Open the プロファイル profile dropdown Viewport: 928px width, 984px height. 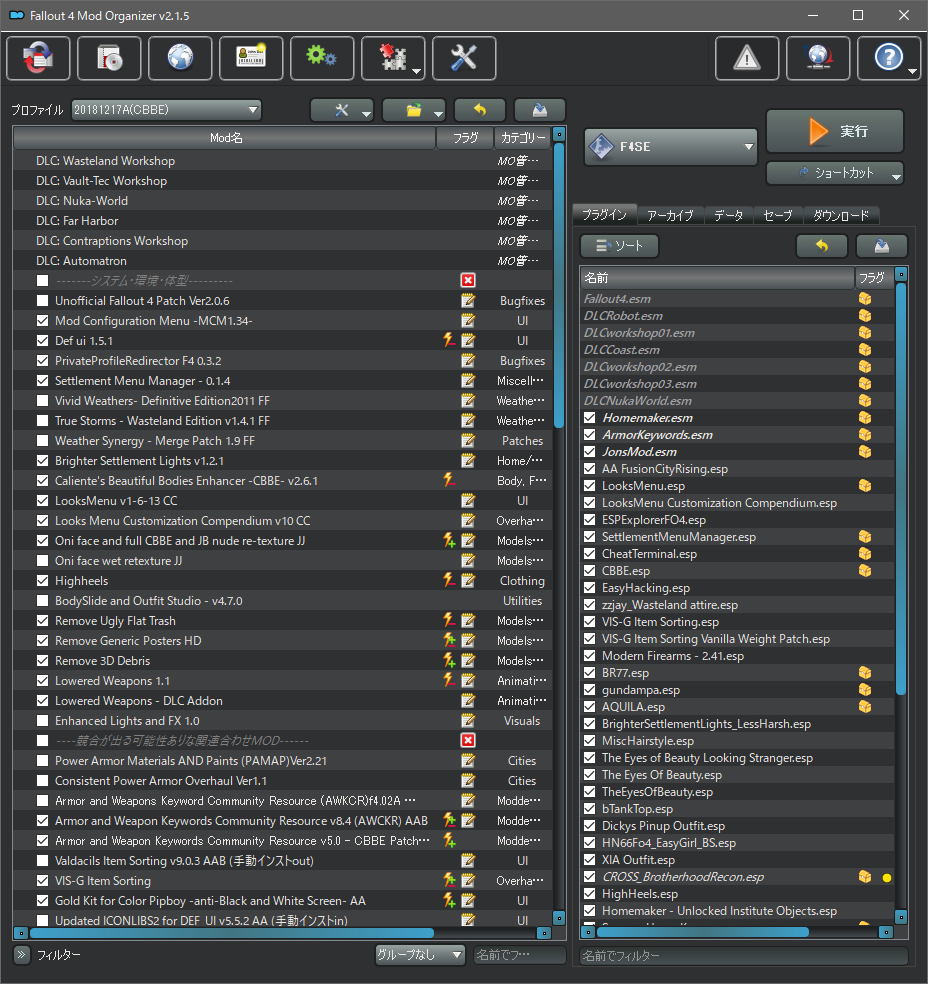tap(166, 110)
